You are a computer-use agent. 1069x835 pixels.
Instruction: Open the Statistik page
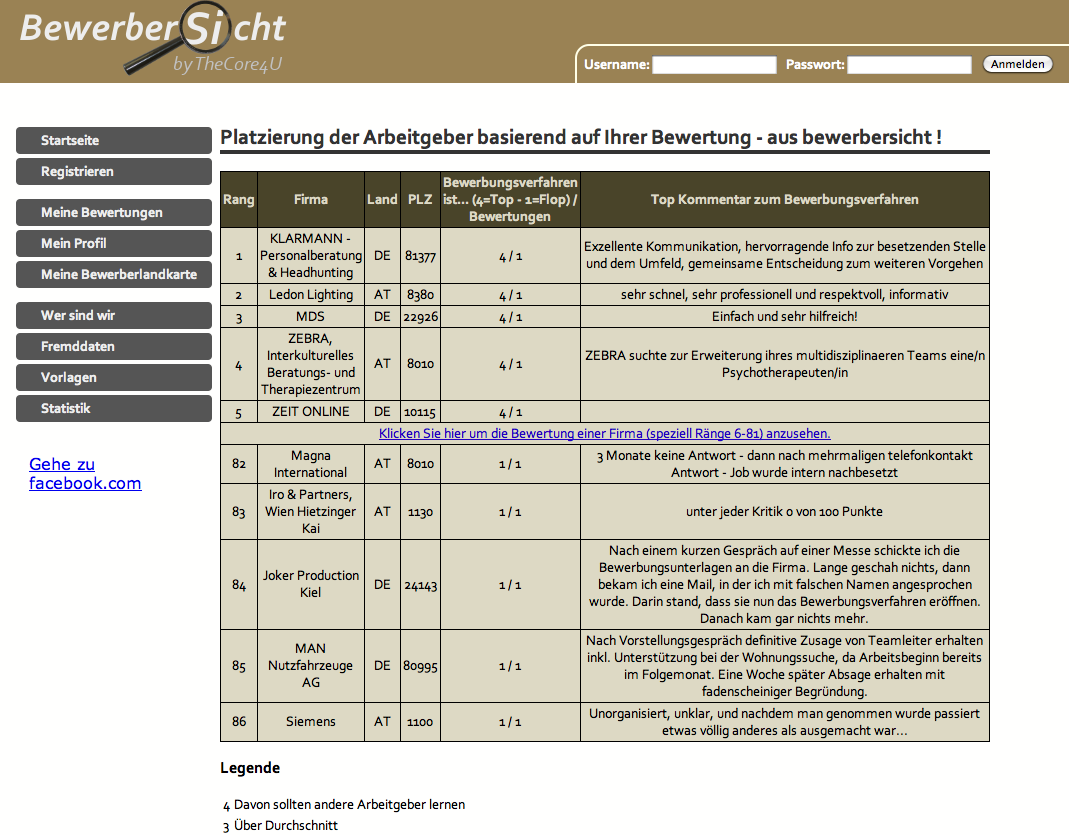[x=114, y=408]
